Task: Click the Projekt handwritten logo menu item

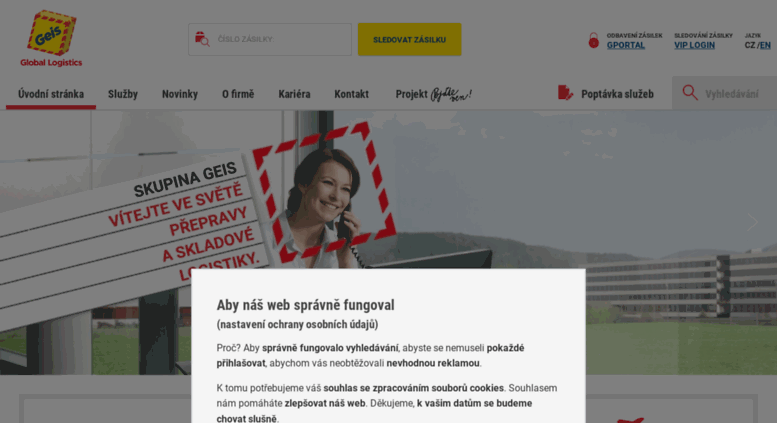Action: 434,94
